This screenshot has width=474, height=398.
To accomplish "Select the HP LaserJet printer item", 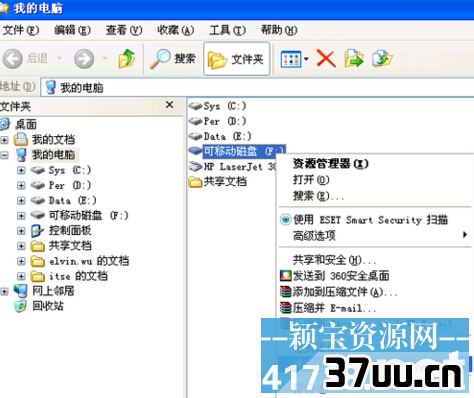I will pos(232,166).
